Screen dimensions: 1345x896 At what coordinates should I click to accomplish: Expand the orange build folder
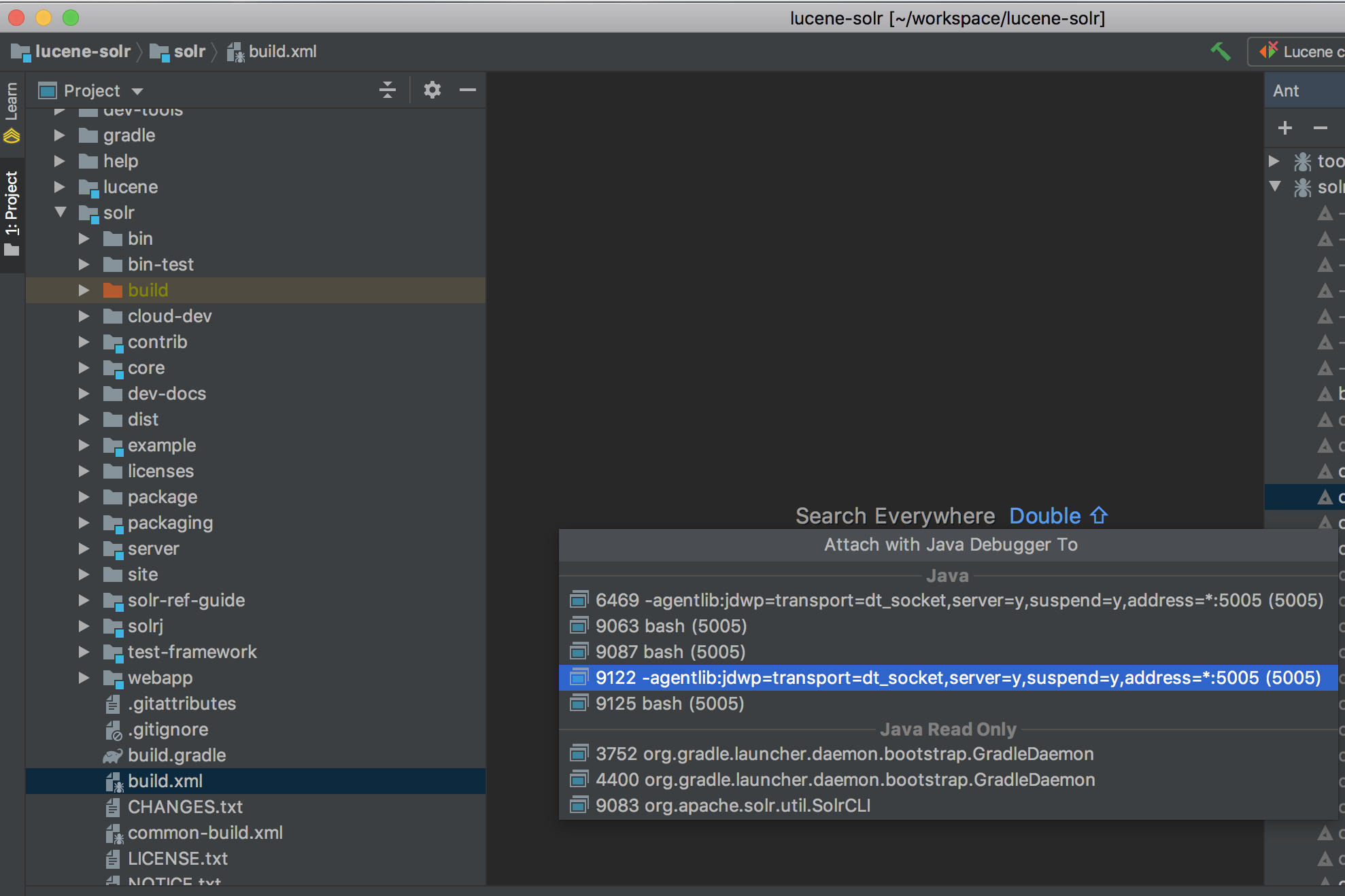pyautogui.click(x=84, y=290)
